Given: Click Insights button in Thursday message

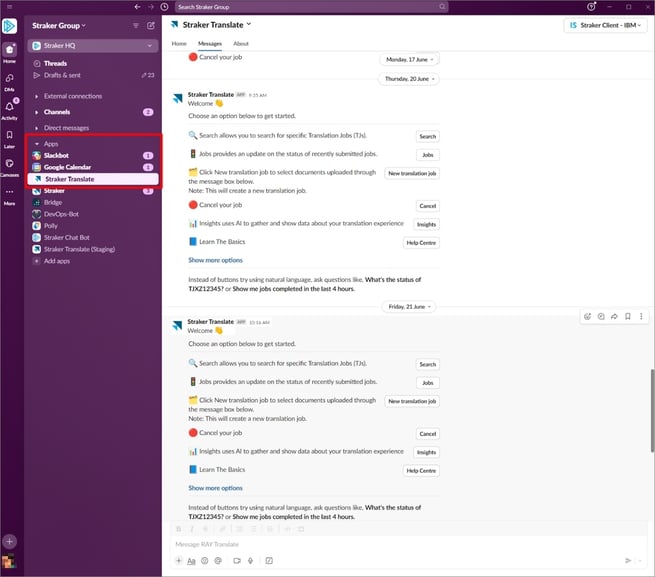Looking at the screenshot, I should pyautogui.click(x=426, y=224).
